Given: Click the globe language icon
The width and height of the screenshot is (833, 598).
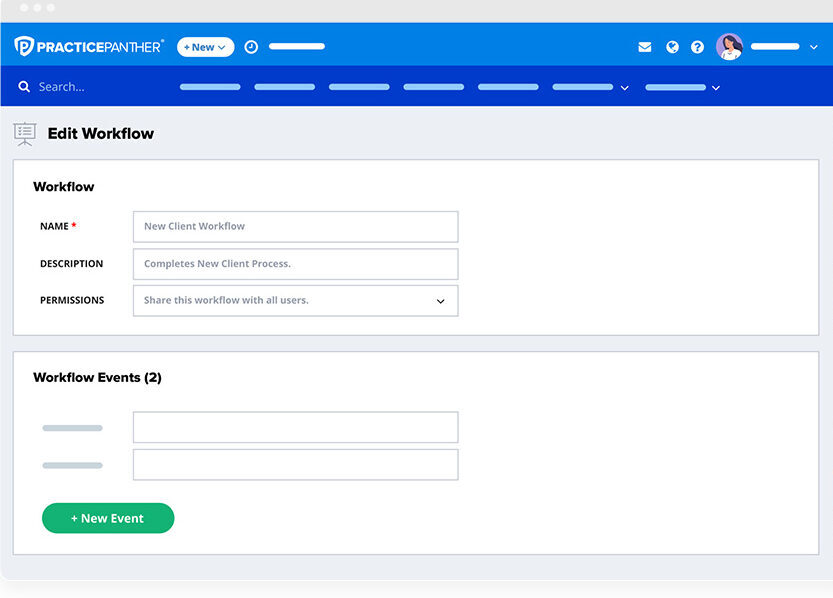Looking at the screenshot, I should (671, 46).
